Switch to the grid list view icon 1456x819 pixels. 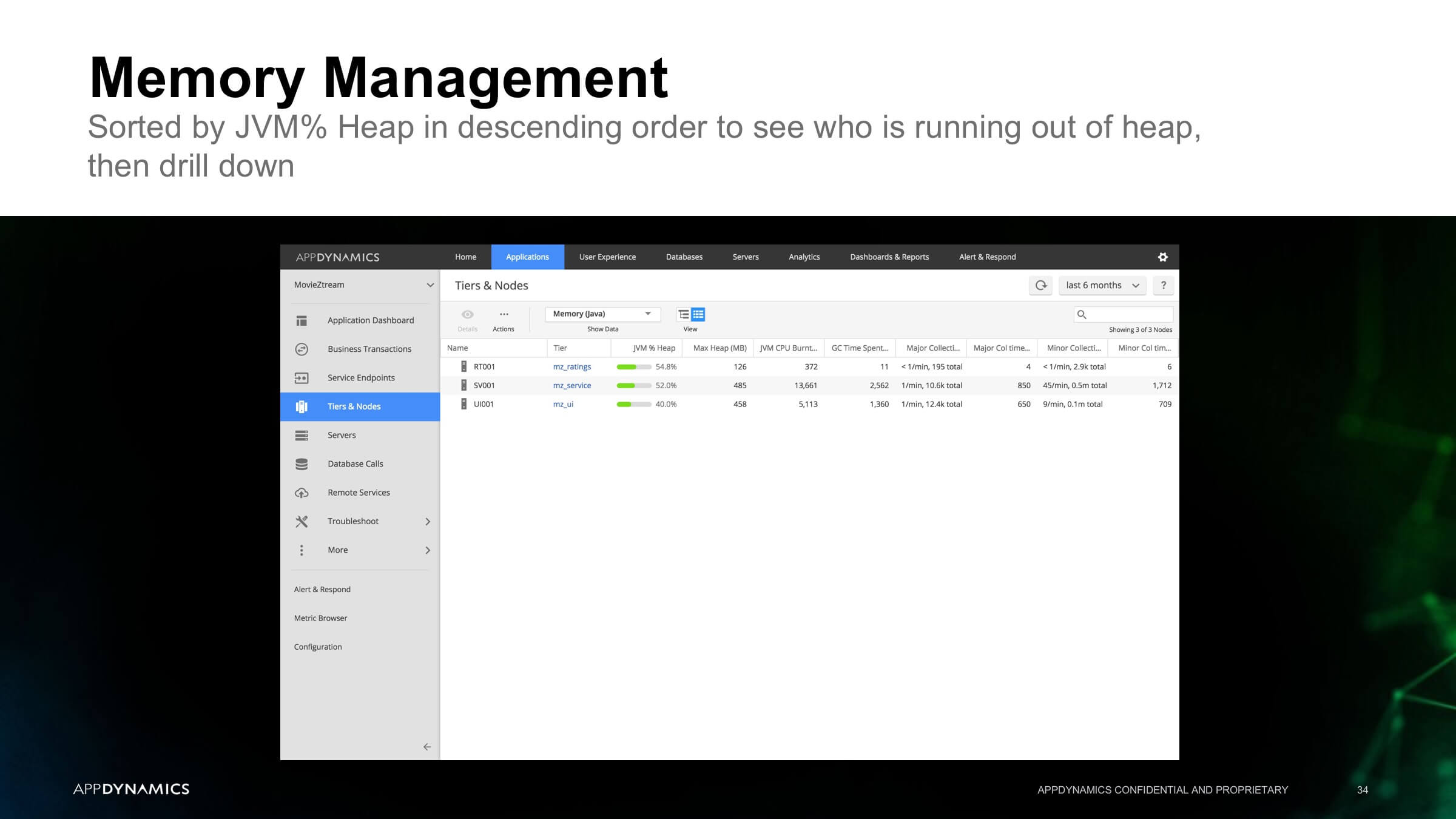(x=698, y=314)
